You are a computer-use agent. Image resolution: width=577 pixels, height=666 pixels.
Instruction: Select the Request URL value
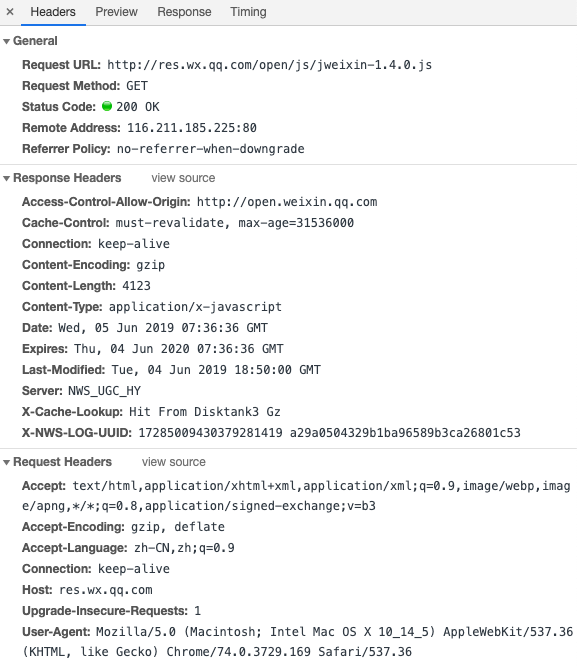click(269, 65)
